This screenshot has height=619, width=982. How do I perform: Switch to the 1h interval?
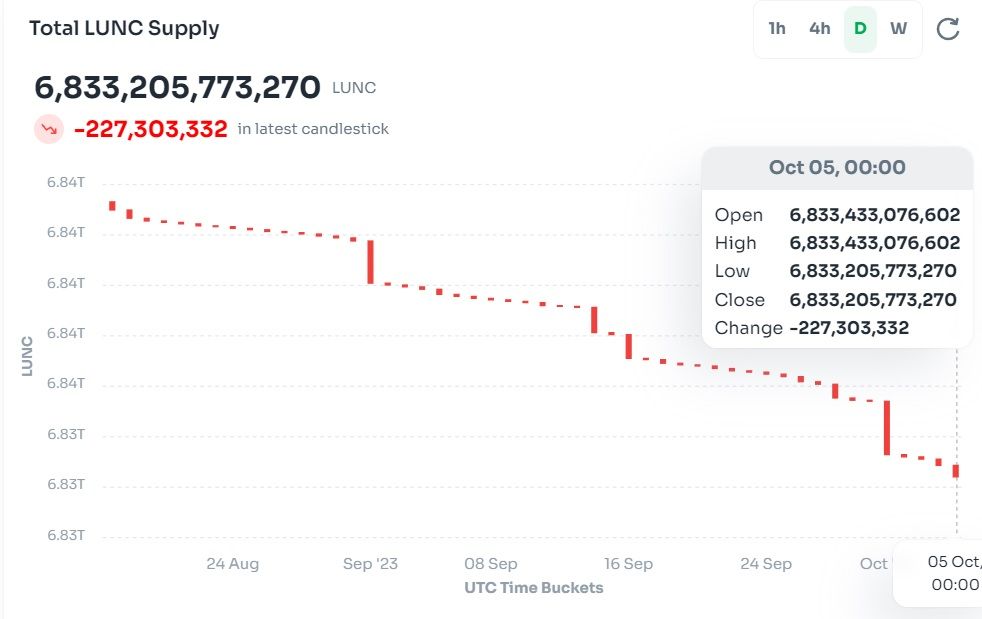click(777, 29)
